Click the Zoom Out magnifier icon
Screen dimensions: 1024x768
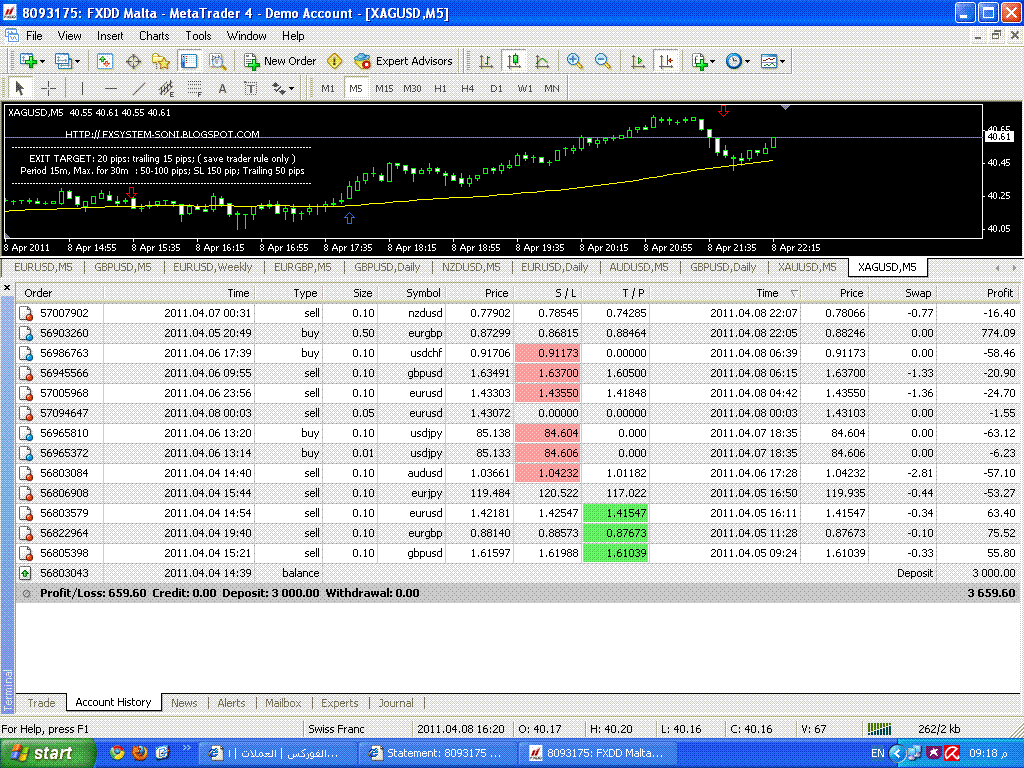coord(603,61)
